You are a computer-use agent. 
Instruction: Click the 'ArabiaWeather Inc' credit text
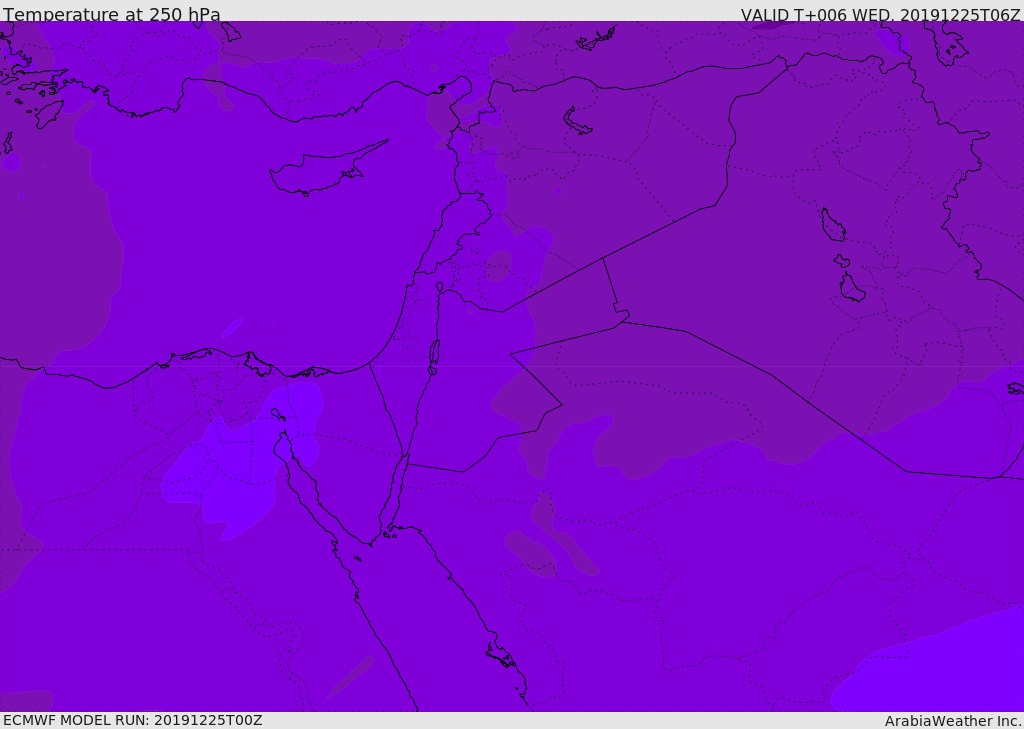coord(953,721)
